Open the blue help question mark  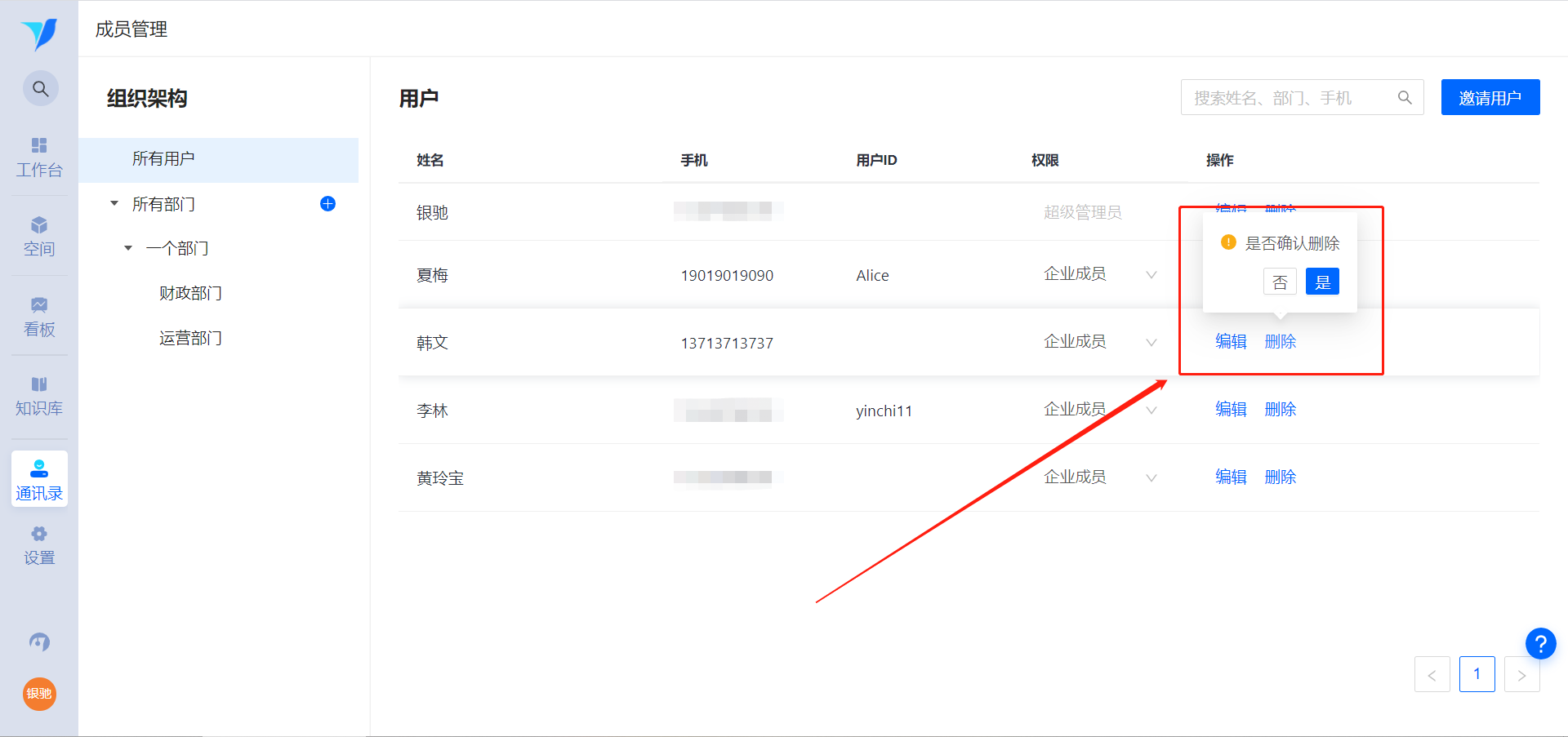[x=1540, y=643]
